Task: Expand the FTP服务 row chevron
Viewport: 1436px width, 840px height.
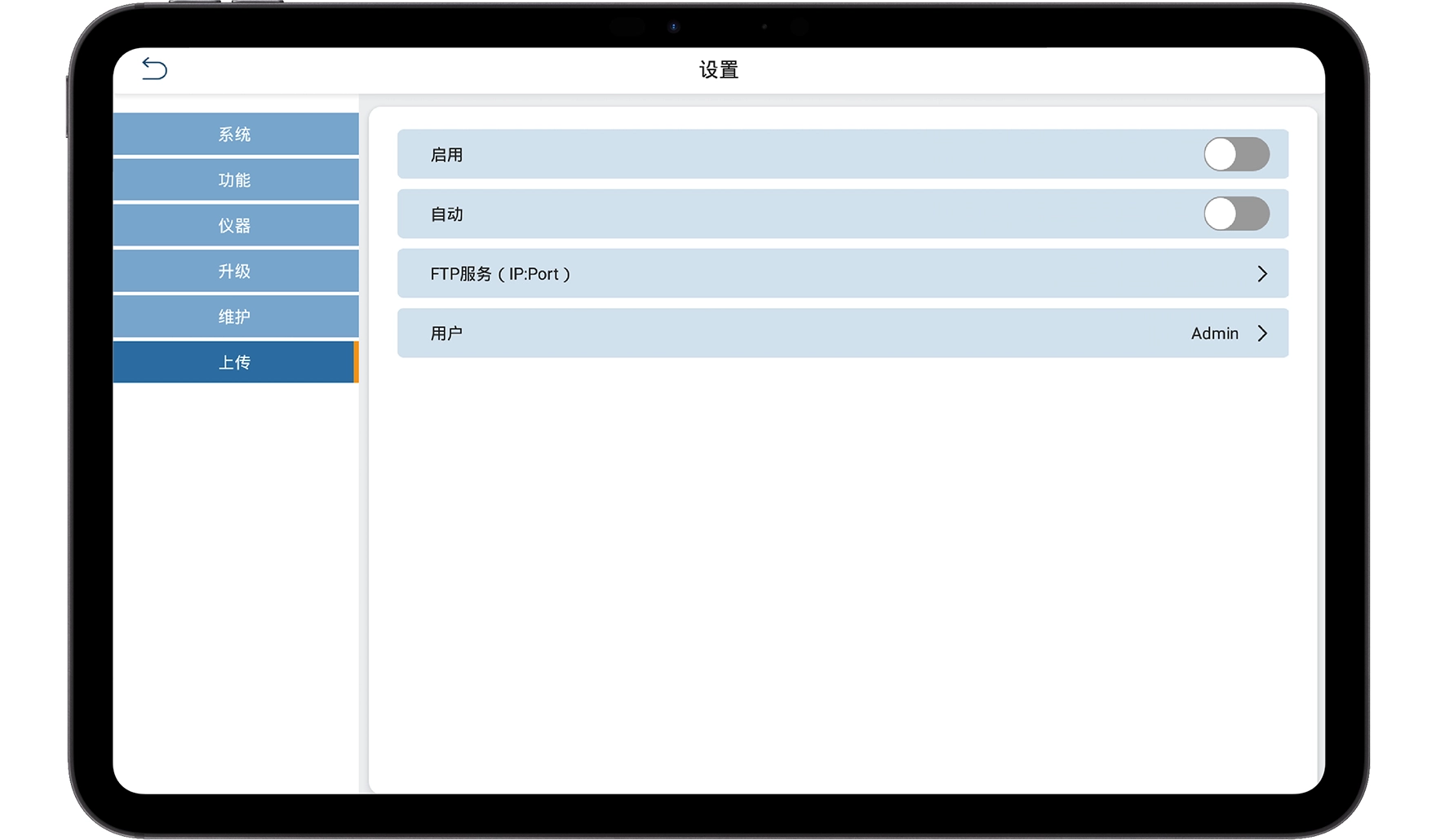Action: [1261, 274]
